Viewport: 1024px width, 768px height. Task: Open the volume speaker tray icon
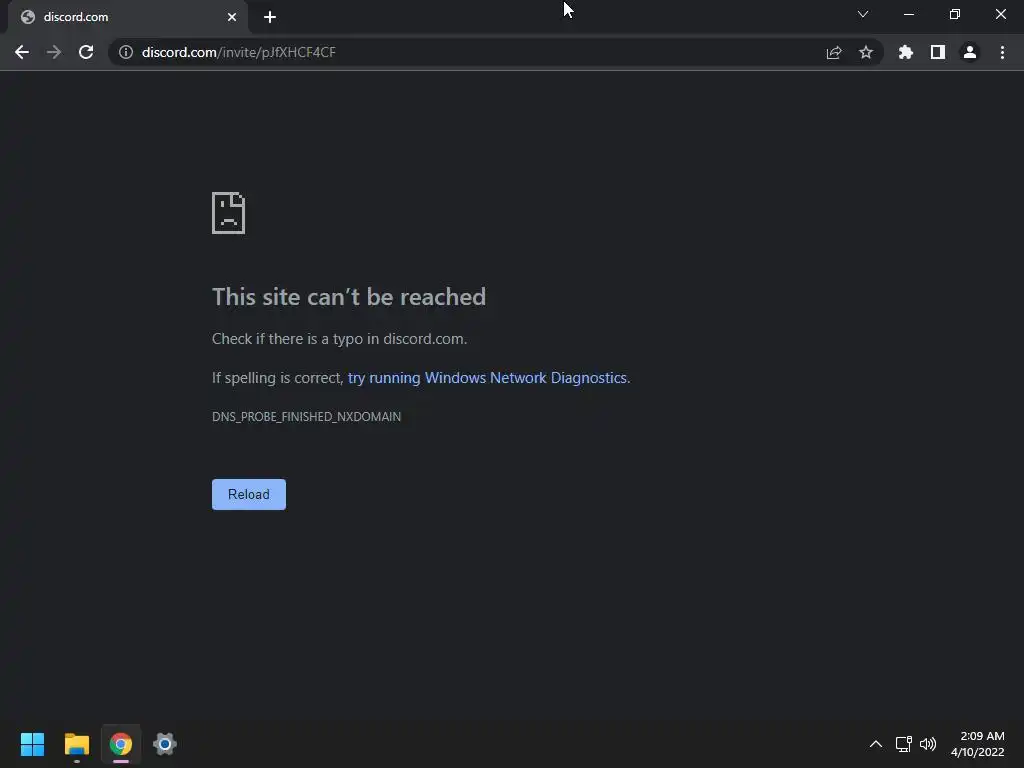click(928, 744)
